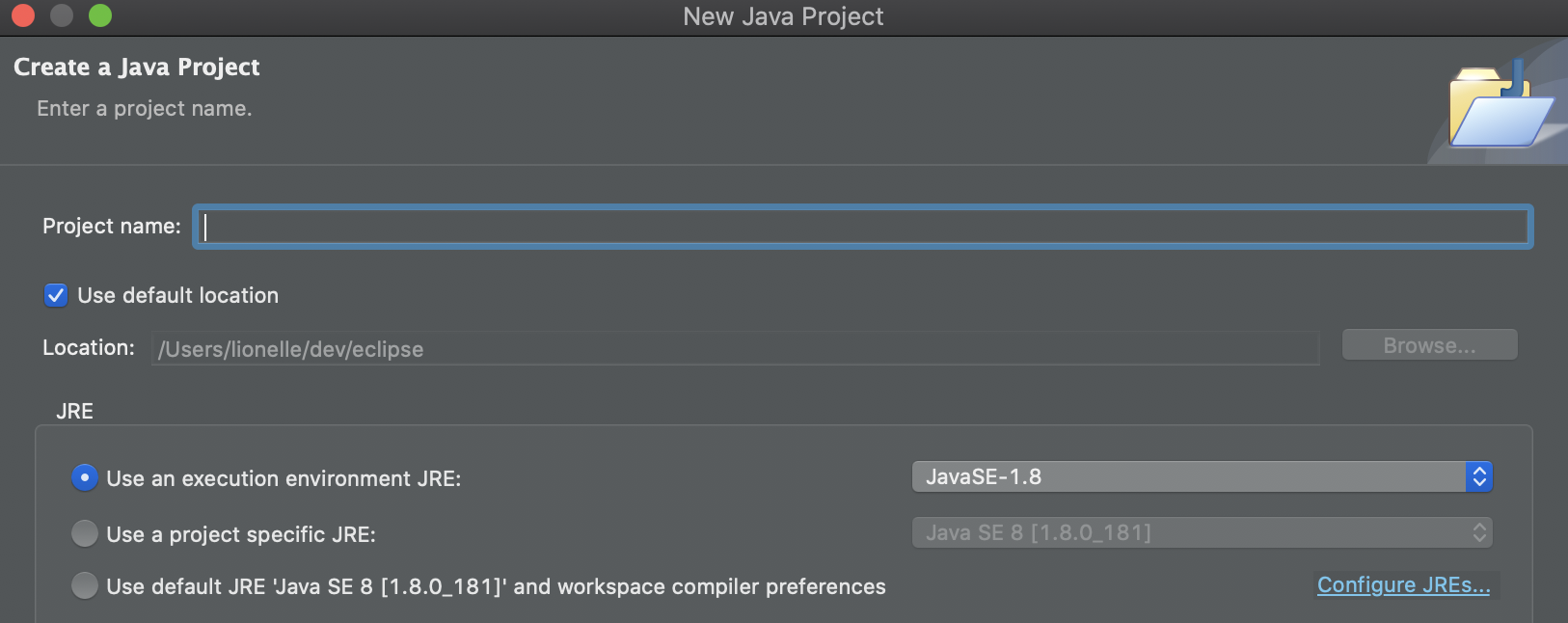The width and height of the screenshot is (1568, 623).
Task: Minimize the dialog with the gray button
Action: click(62, 15)
